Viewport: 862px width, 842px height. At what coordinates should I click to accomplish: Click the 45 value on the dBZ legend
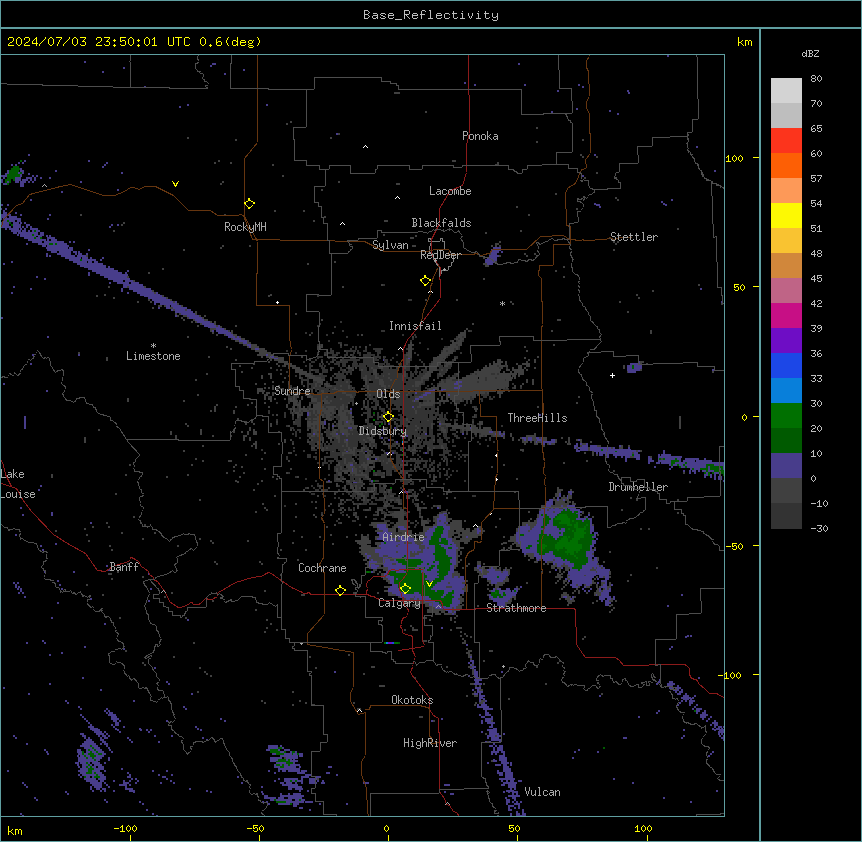pyautogui.click(x=816, y=278)
